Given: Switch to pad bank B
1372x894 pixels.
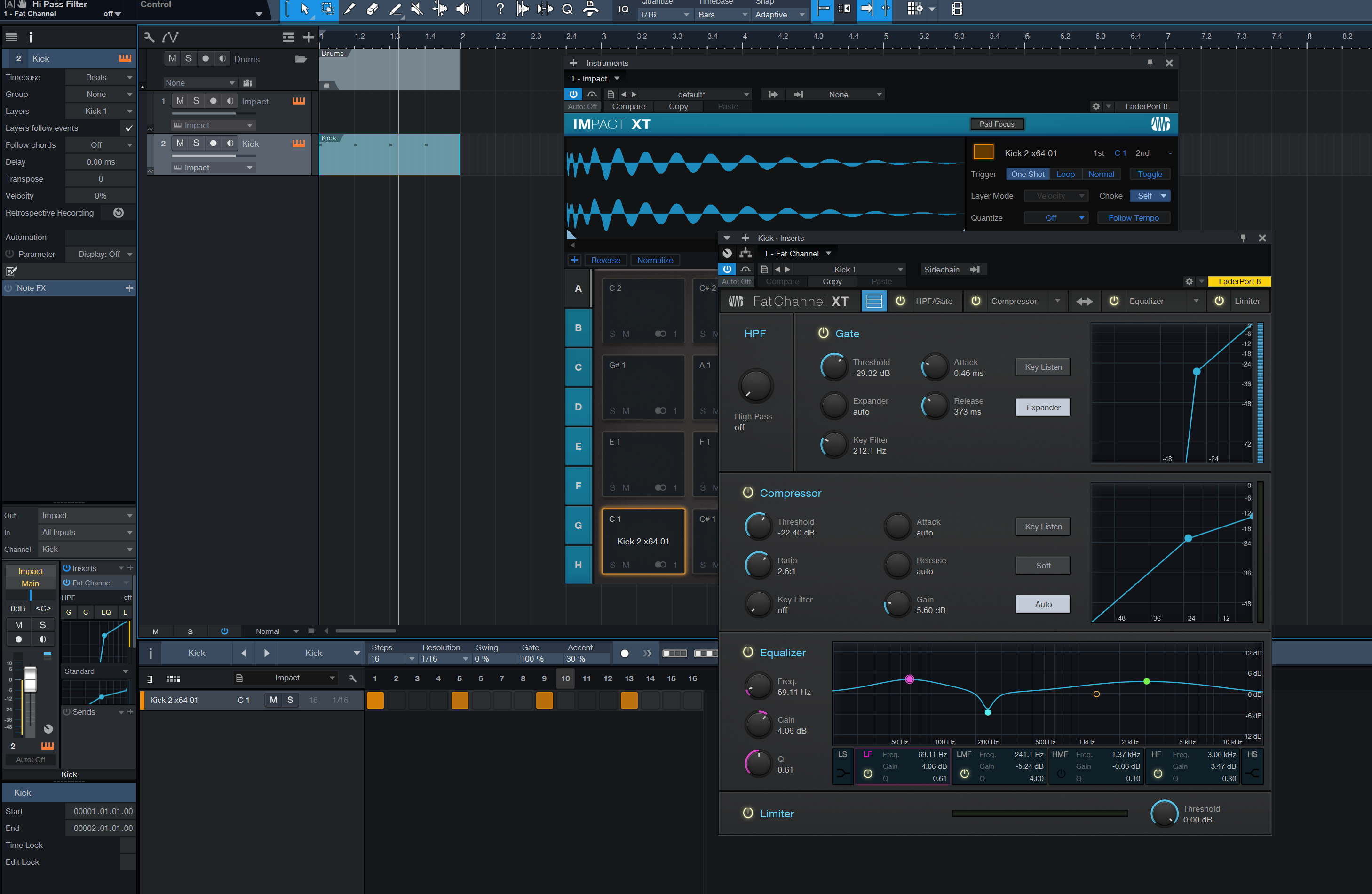Looking at the screenshot, I should pyautogui.click(x=578, y=327).
